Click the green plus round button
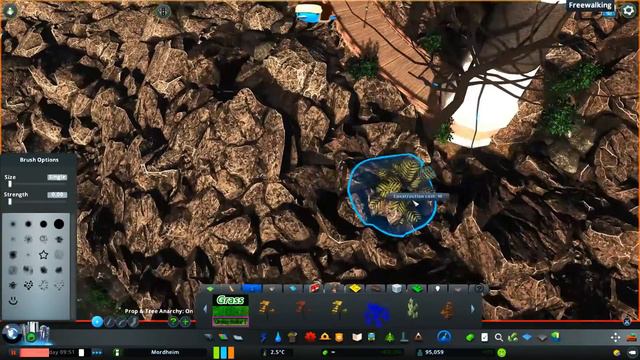The image size is (640, 360). 185,322
